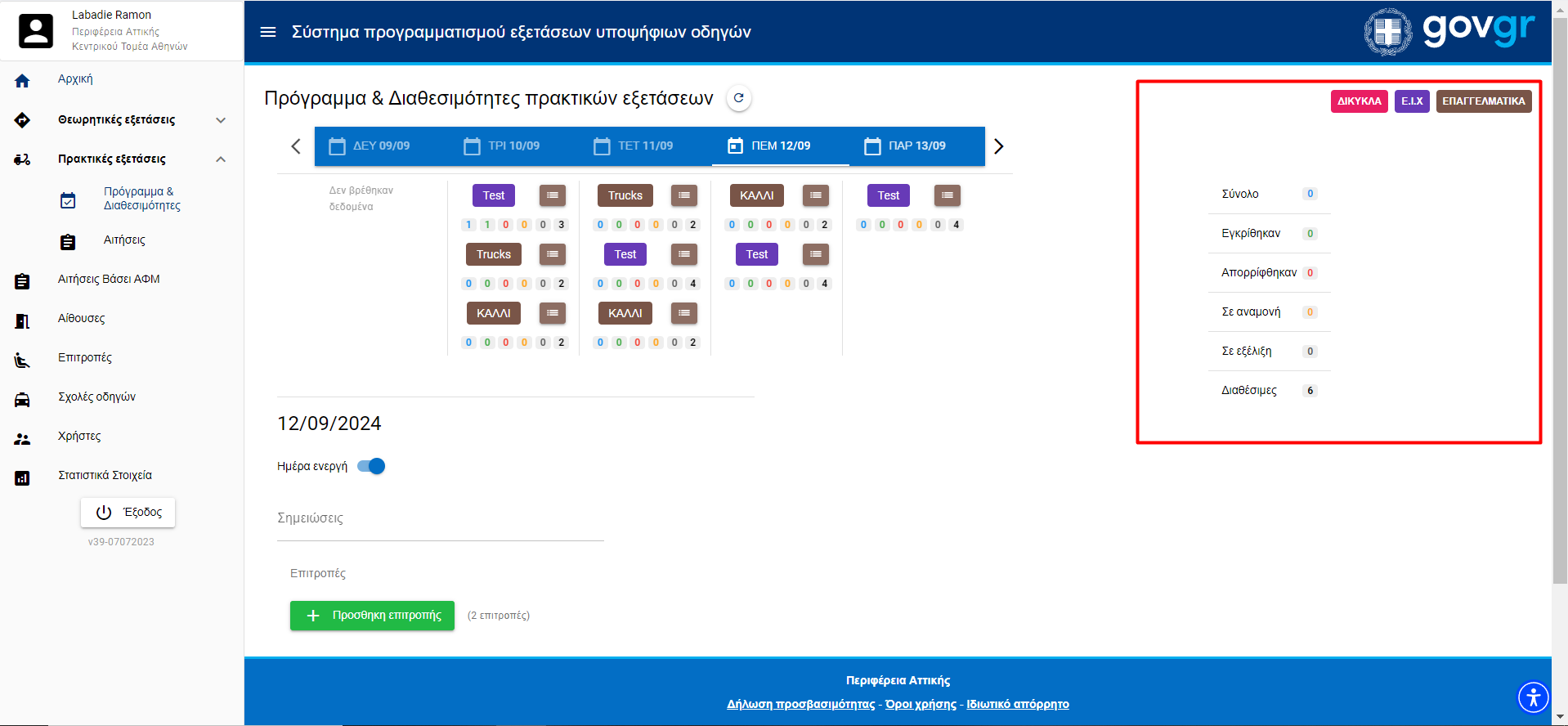The image size is (1568, 726).
Task: Toggle the ΕΠΑΓΓΕΛΜΑΤΙΚΑ category filter
Action: [x=1483, y=101]
